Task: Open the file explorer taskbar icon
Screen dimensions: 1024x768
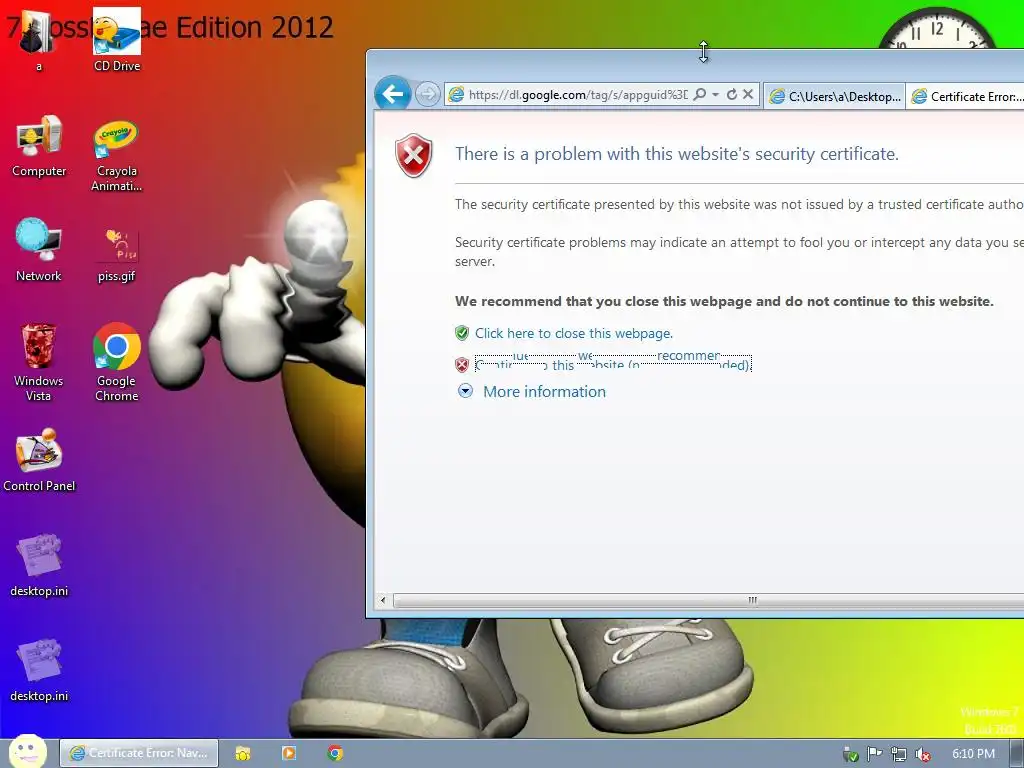Action: pos(243,753)
